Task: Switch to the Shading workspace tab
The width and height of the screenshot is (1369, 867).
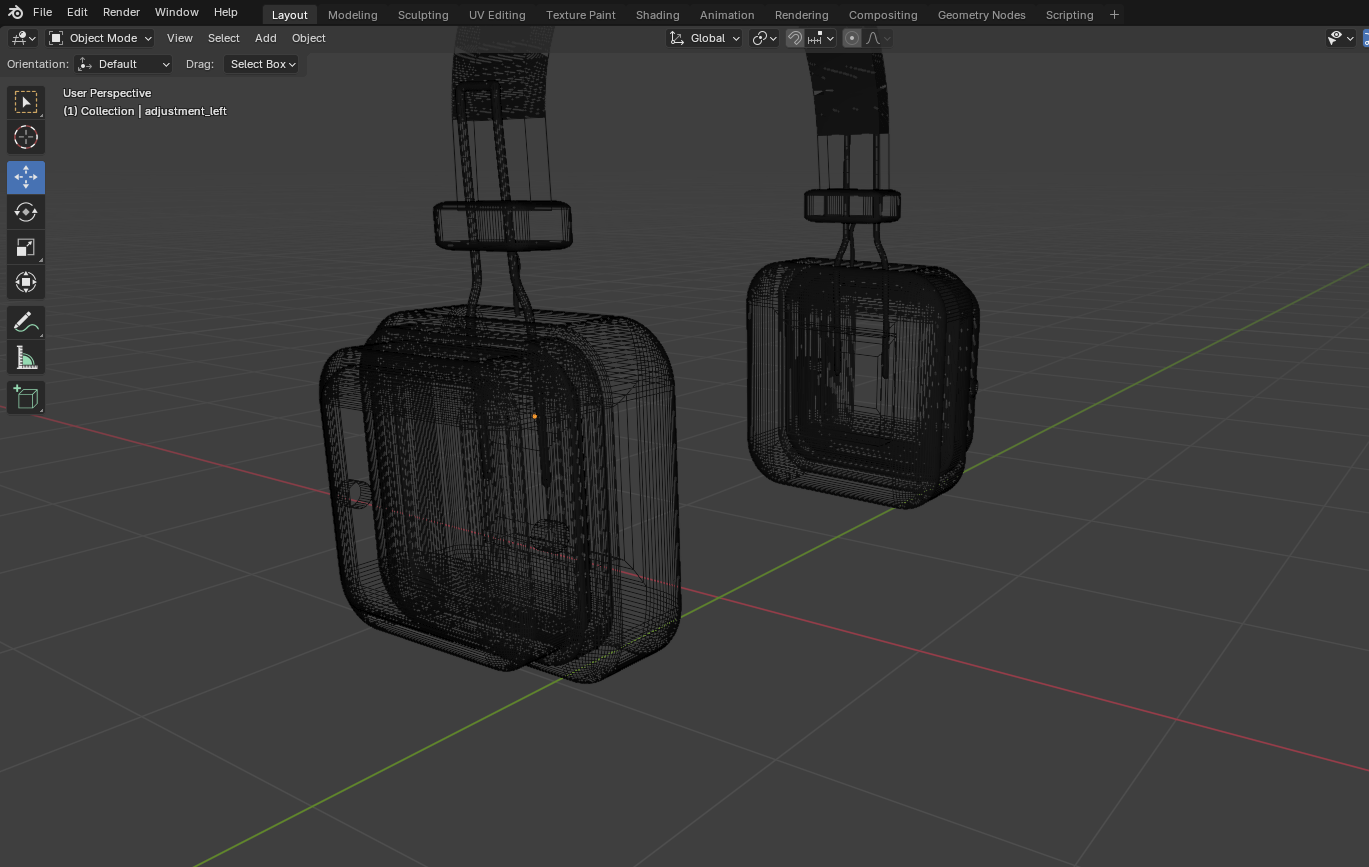Action: (657, 14)
